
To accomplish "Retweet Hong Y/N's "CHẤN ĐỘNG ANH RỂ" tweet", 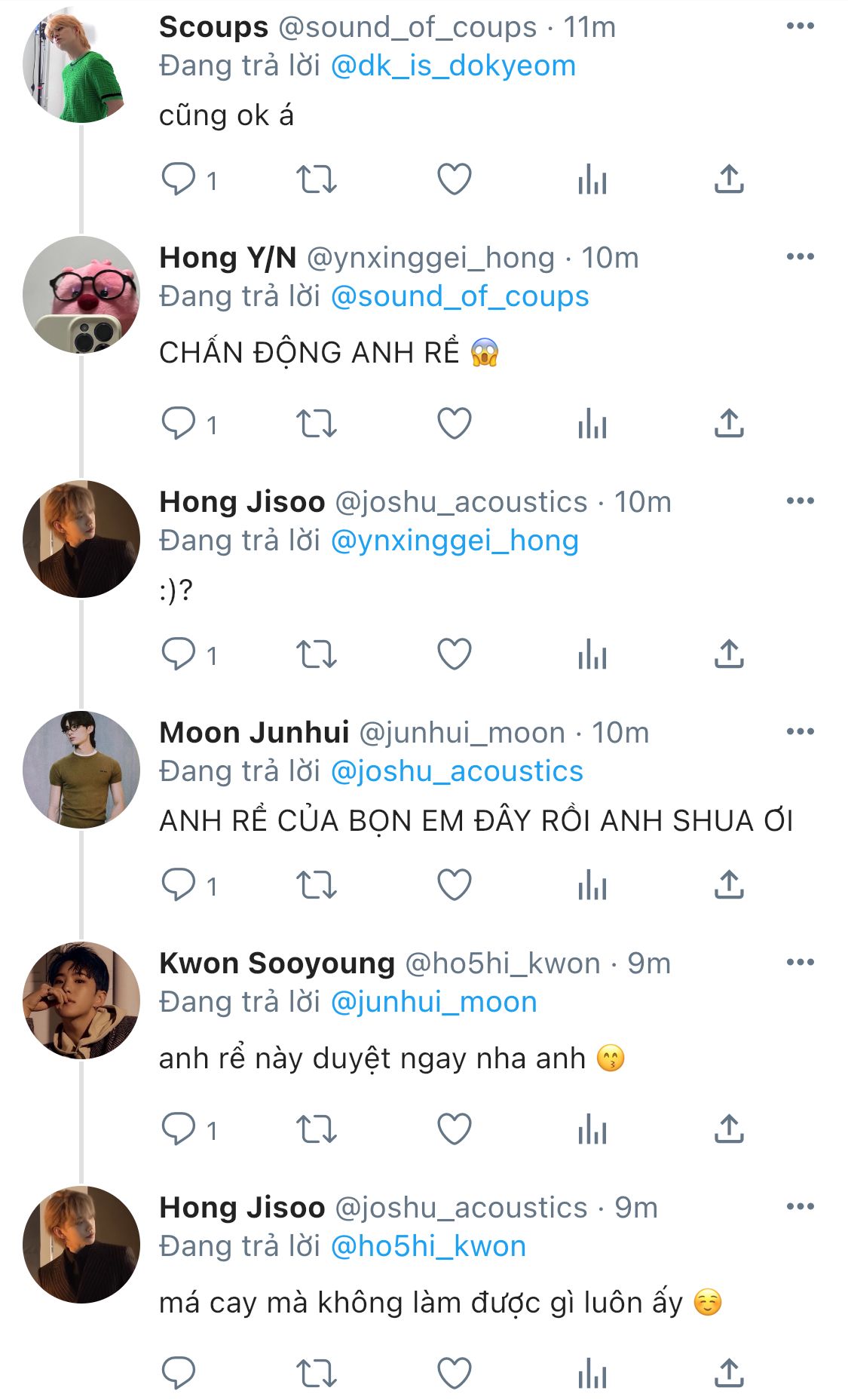I will click(x=316, y=424).
